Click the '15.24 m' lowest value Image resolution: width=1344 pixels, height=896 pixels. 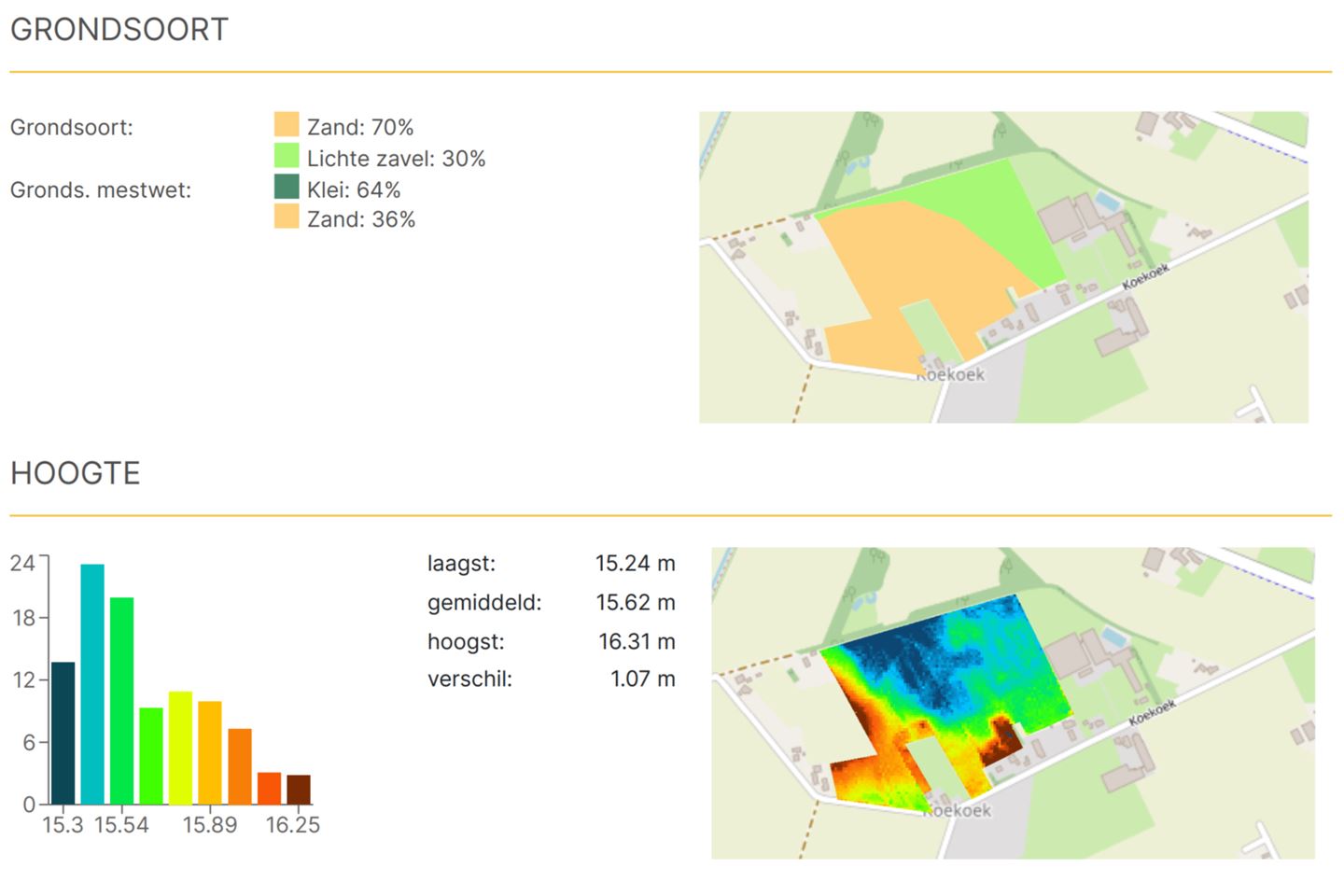click(x=636, y=564)
